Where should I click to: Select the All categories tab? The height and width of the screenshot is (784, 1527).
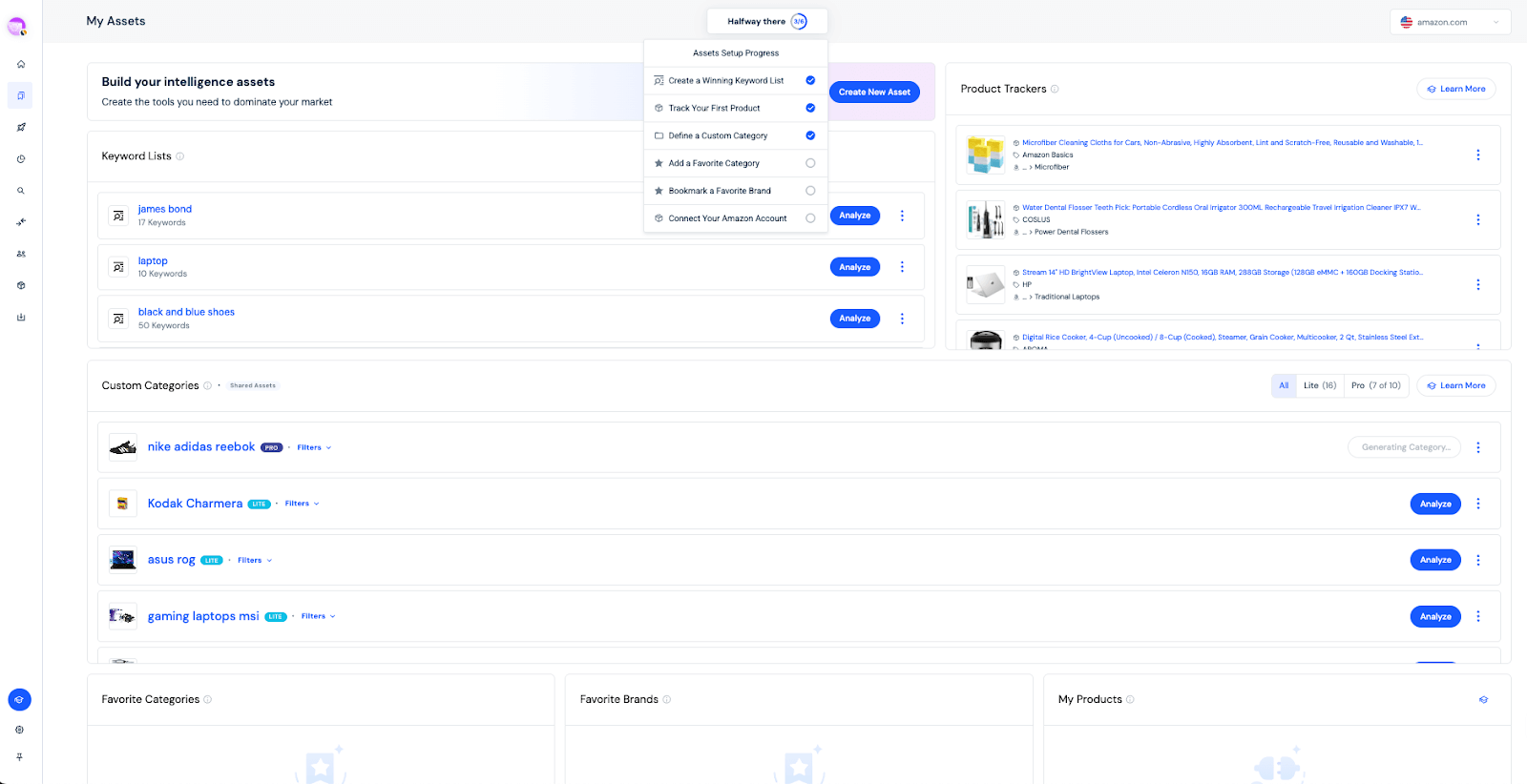pos(1284,385)
